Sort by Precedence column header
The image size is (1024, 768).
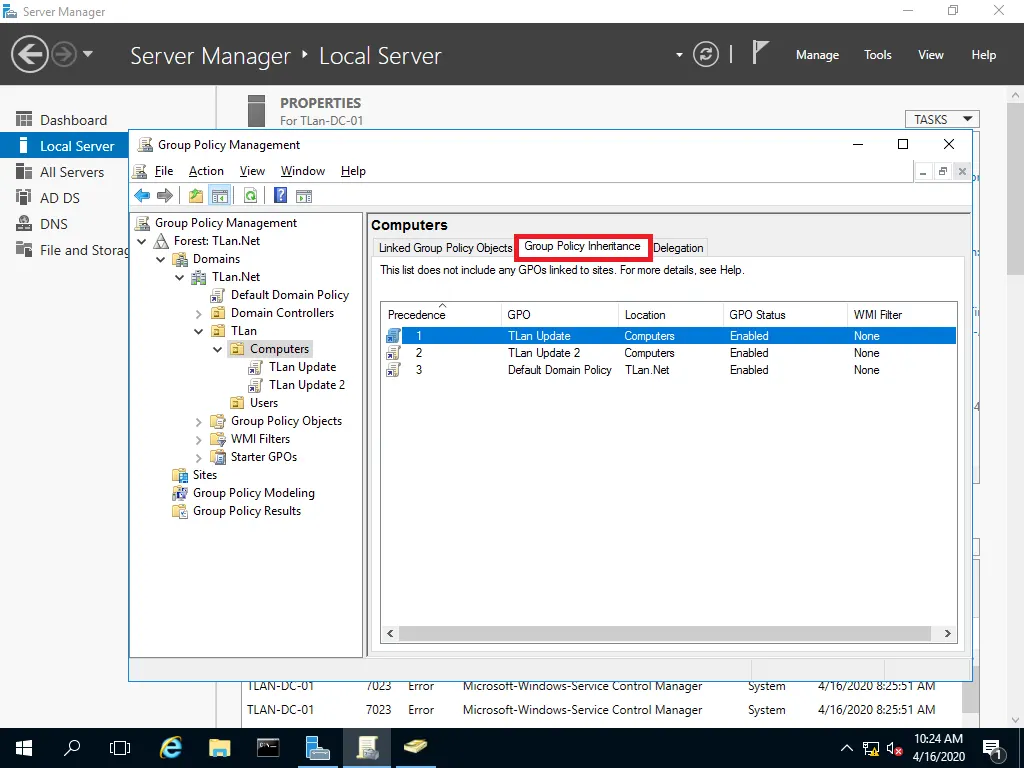[x=441, y=315]
